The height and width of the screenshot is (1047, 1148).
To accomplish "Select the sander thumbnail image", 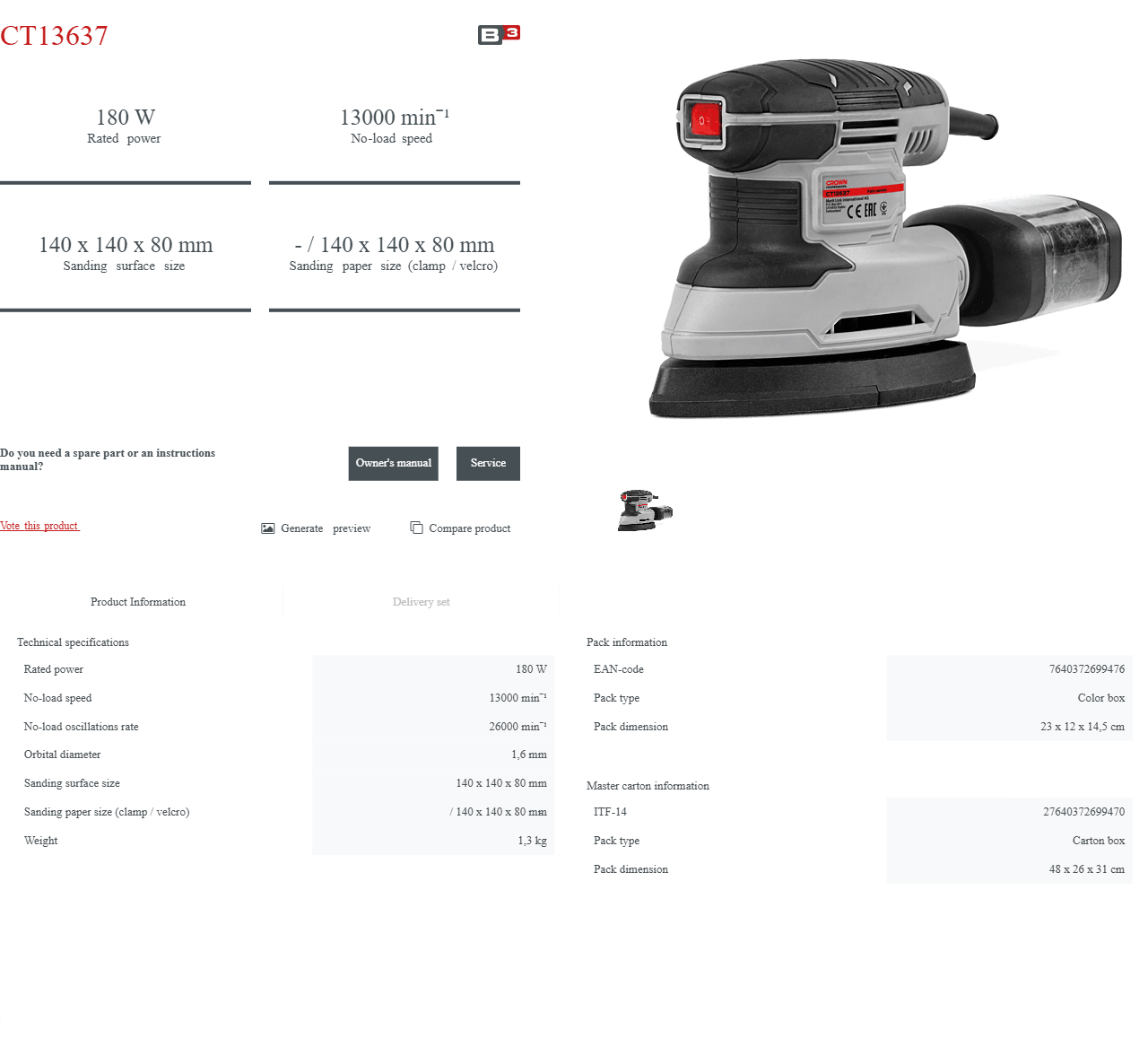I will pyautogui.click(x=644, y=510).
